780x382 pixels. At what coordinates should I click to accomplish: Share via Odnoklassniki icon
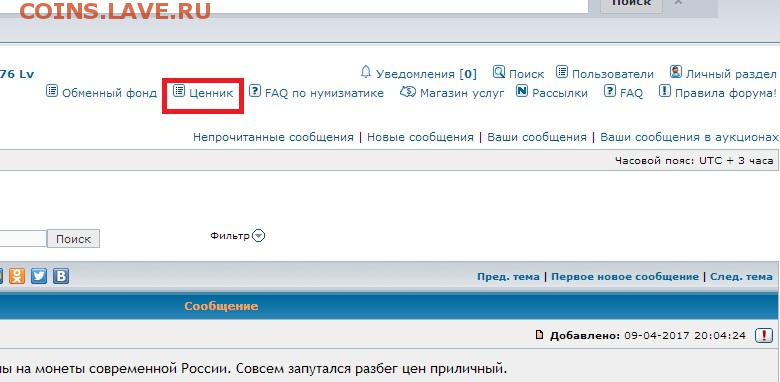point(16,276)
